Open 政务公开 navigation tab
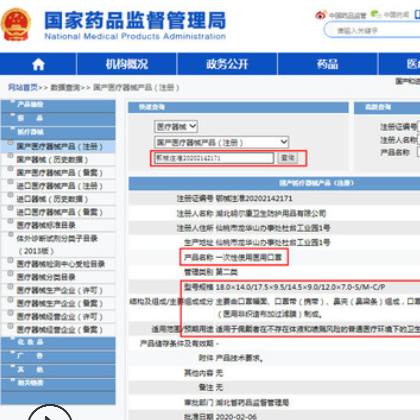Viewport: 420px width, 420px height. [227, 64]
